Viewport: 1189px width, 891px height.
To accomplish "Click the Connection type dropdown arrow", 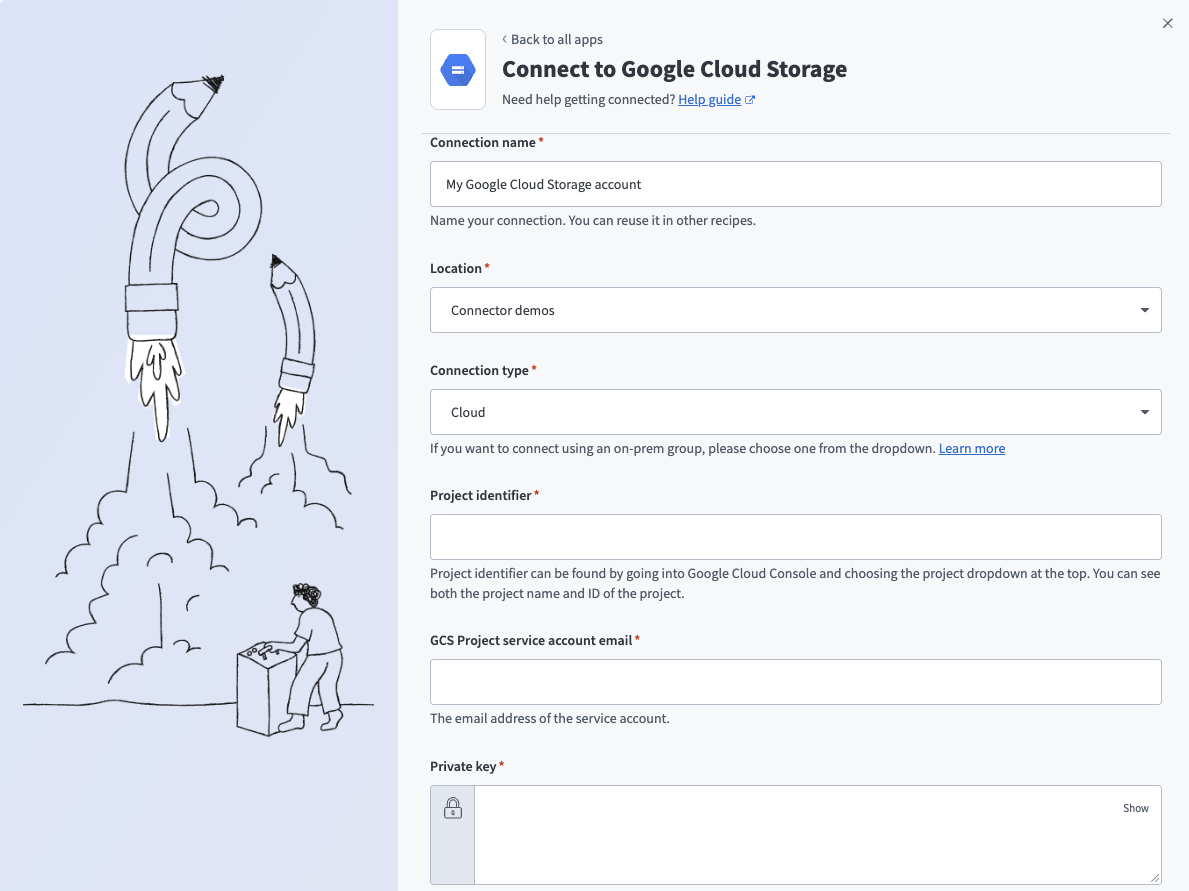I will [x=1144, y=412].
